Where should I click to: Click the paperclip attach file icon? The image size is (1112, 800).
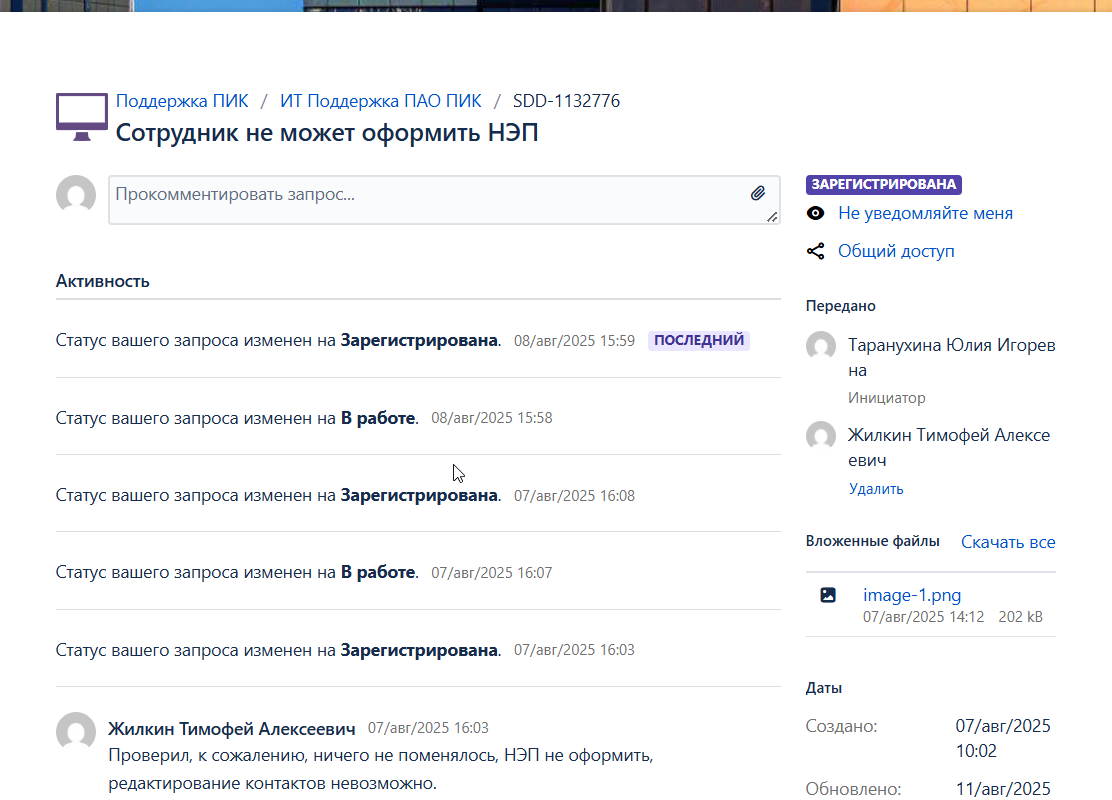[x=757, y=193]
